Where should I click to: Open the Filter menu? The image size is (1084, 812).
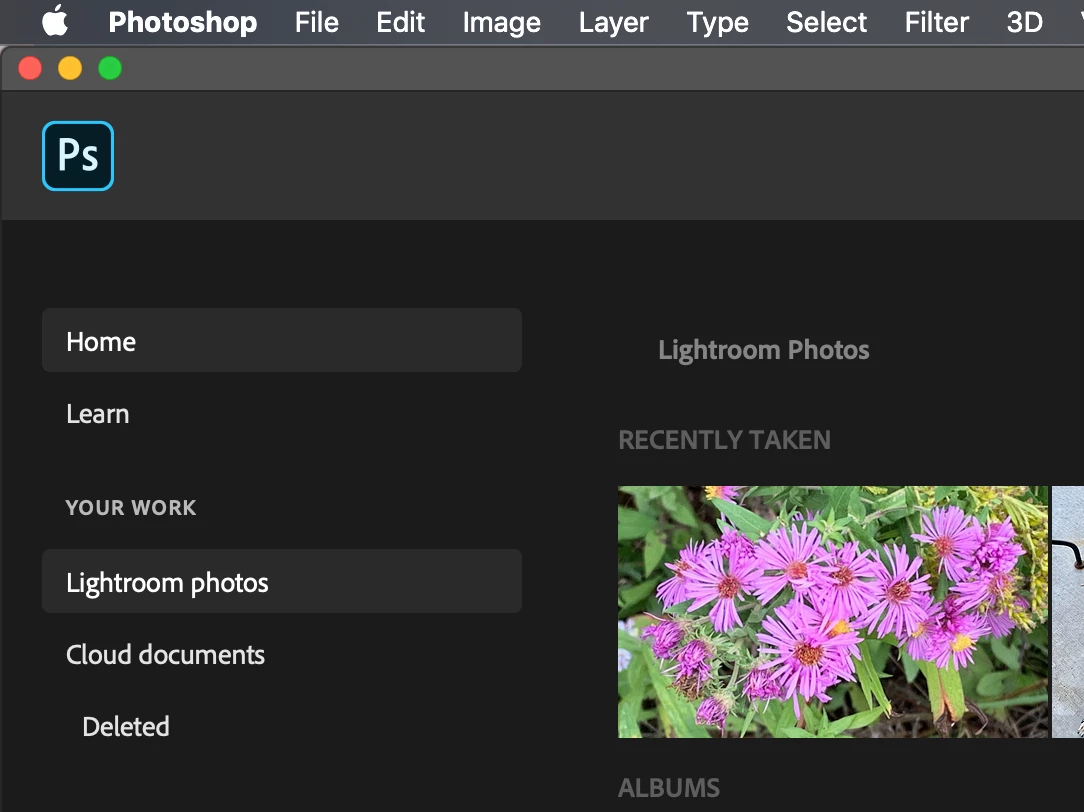pos(936,22)
